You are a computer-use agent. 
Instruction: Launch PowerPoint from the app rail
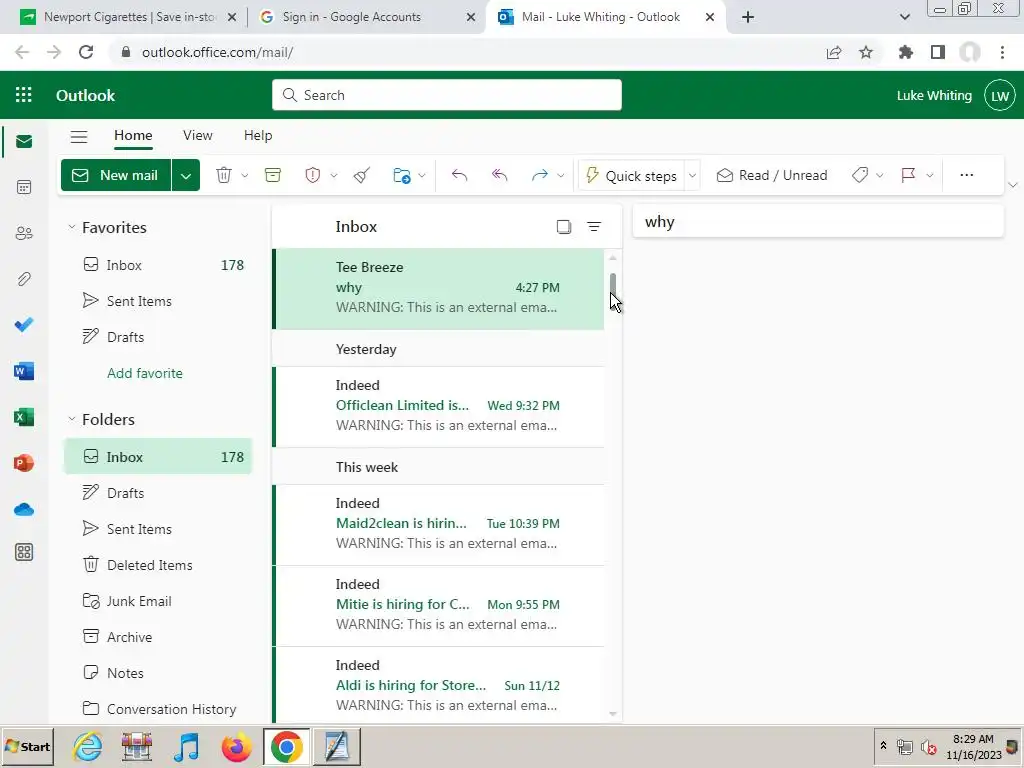(24, 462)
